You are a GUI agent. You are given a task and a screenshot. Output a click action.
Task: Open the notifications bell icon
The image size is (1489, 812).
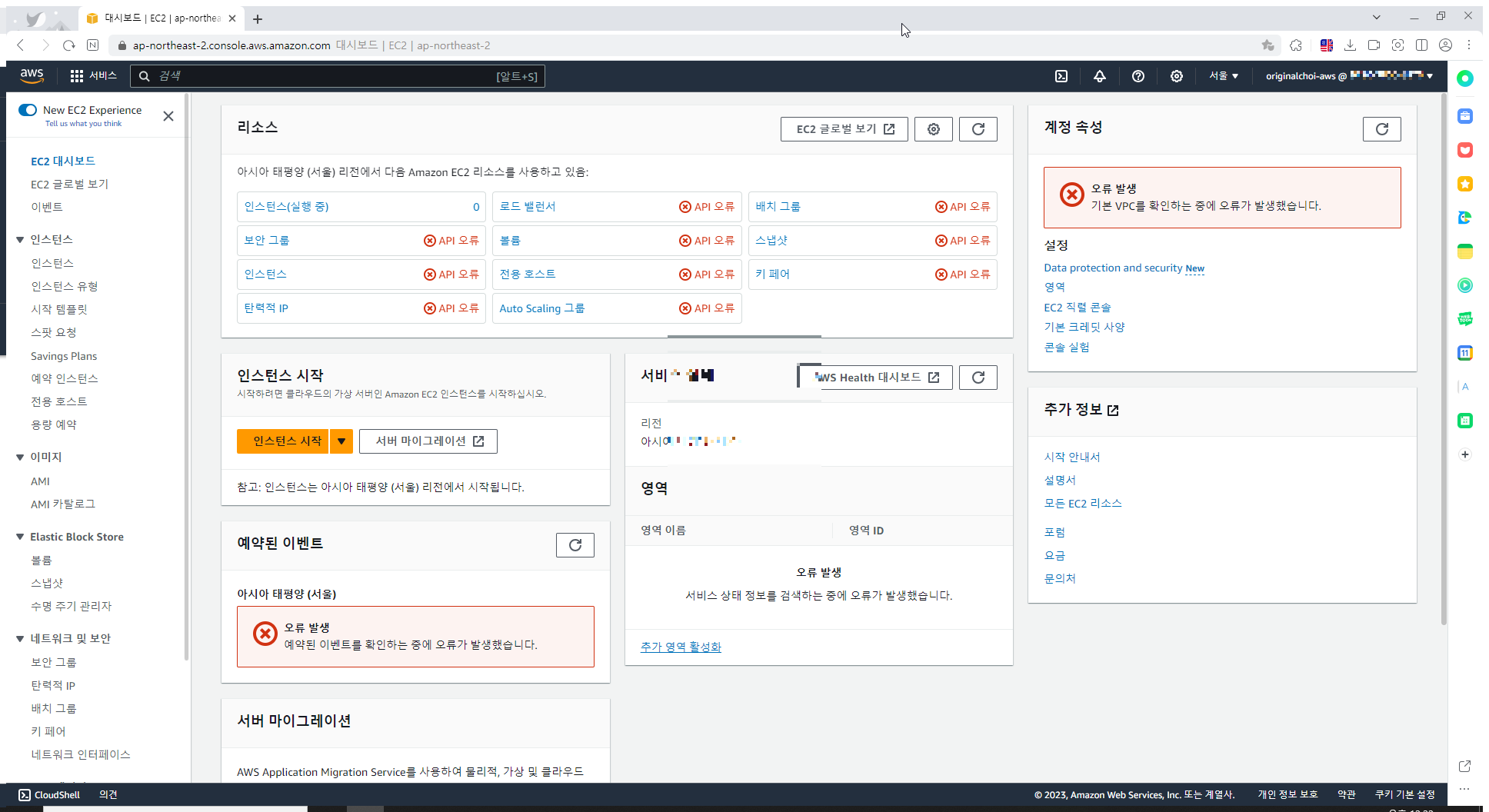pos(1100,76)
